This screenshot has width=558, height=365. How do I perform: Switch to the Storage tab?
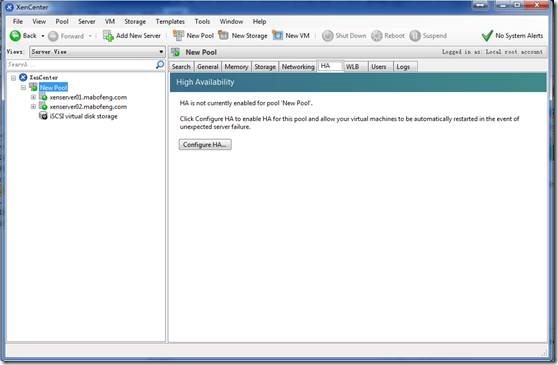coord(265,67)
